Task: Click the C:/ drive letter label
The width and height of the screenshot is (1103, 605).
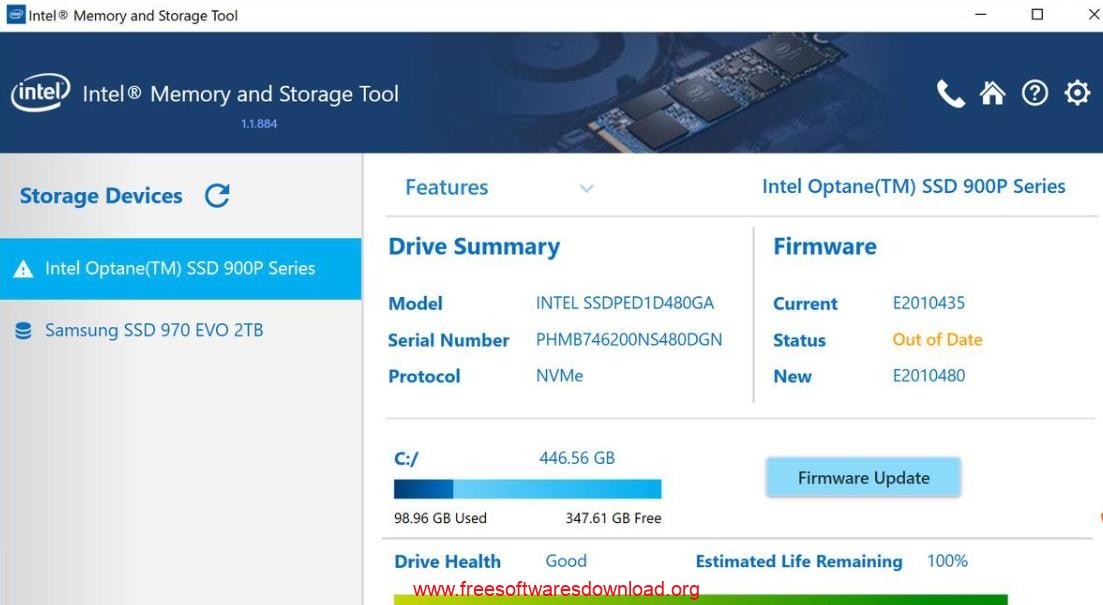Action: point(406,459)
